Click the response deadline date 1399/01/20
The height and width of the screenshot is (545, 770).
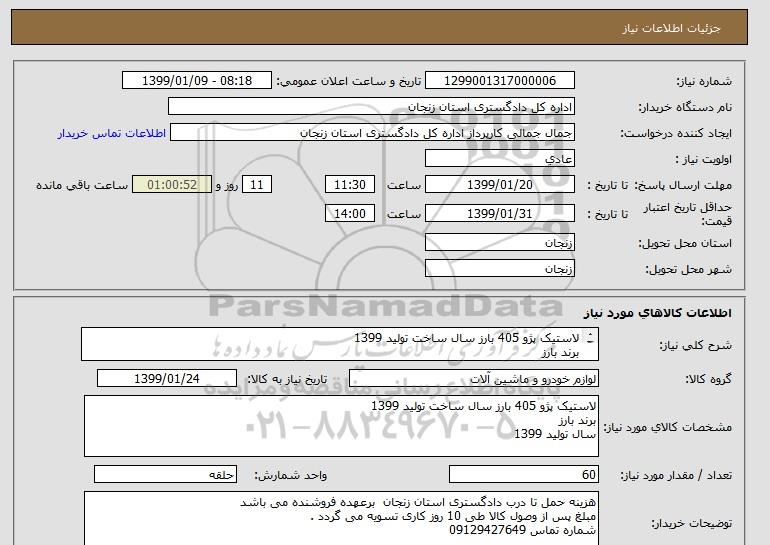click(499, 185)
